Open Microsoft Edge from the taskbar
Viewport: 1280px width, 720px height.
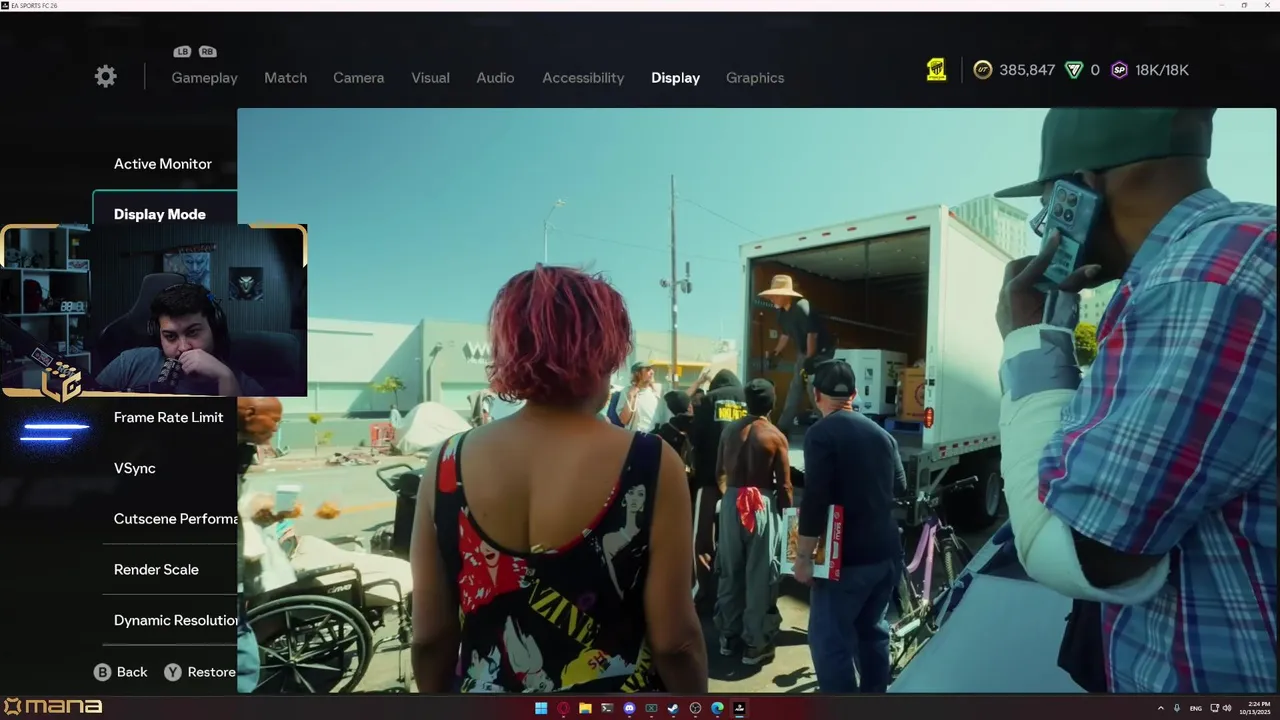717,708
